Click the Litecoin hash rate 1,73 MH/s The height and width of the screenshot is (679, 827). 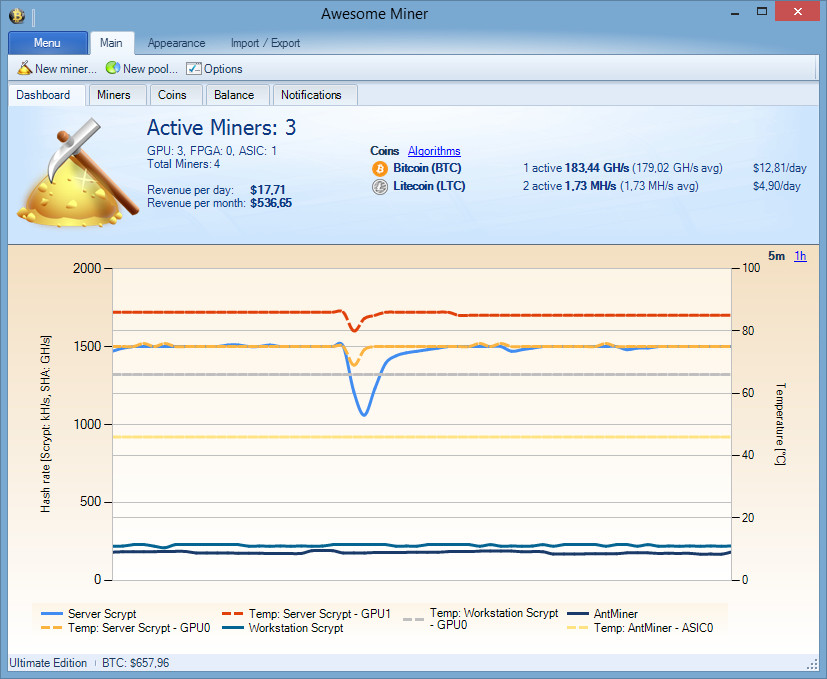coord(591,186)
